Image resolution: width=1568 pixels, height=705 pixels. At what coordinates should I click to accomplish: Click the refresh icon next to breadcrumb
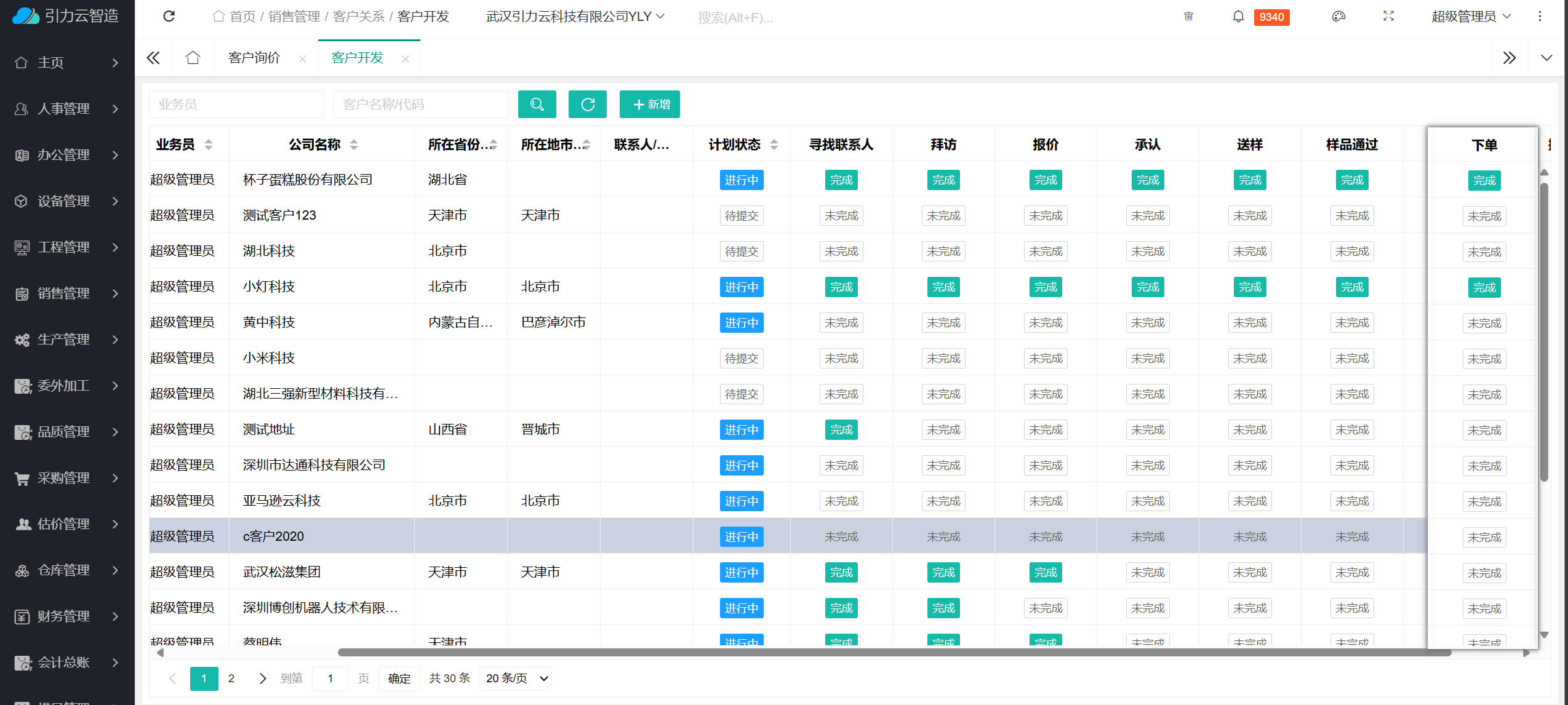tap(169, 17)
